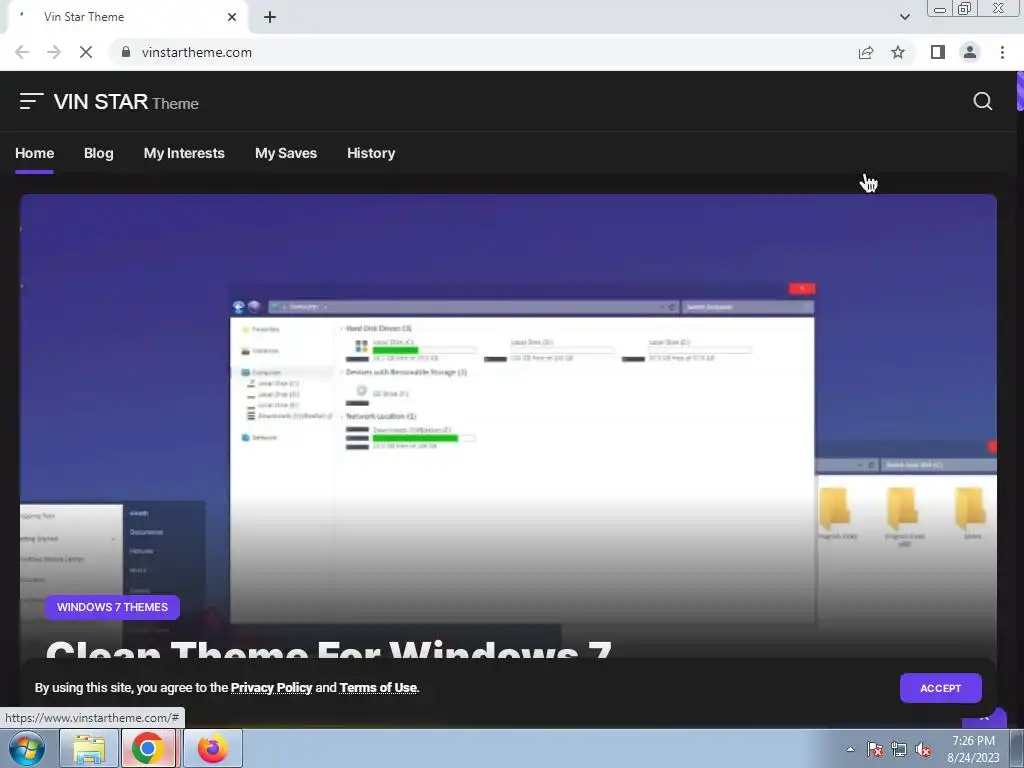Click the address bar showing vinstartheme.com
The image size is (1024, 768).
coord(483,52)
